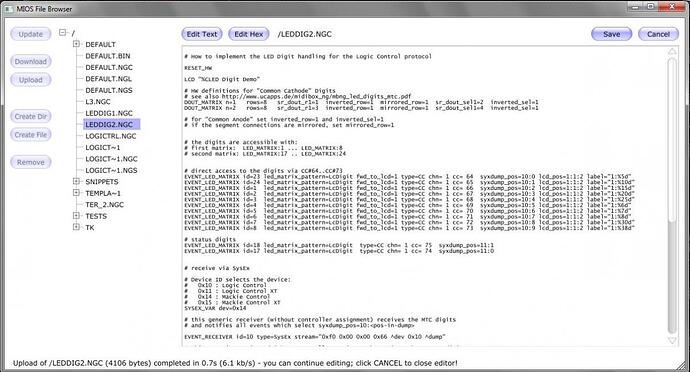
Task: Select LOGICT~1.NGS file
Action: coord(111,170)
